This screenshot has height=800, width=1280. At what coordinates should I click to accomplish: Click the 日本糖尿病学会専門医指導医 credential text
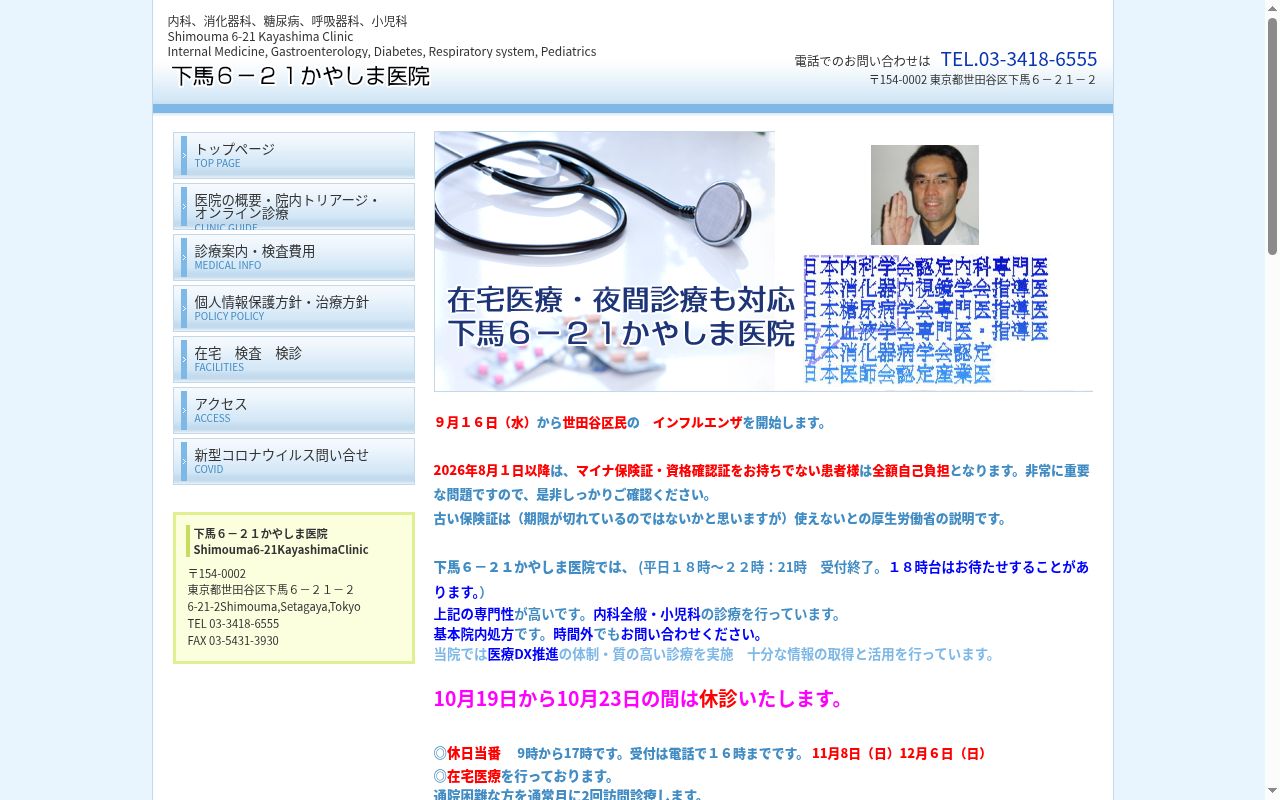(926, 310)
